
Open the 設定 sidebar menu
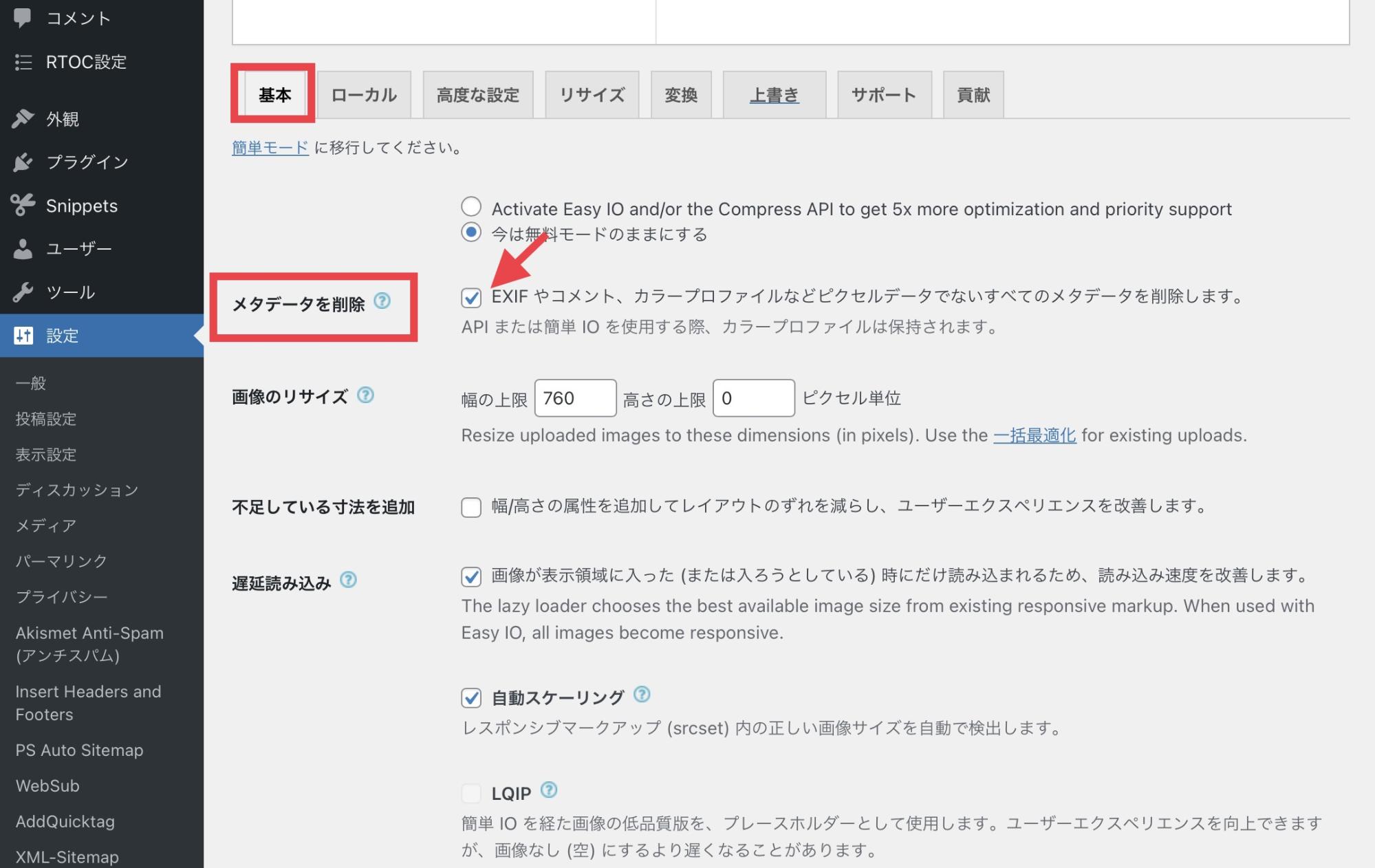click(x=102, y=336)
